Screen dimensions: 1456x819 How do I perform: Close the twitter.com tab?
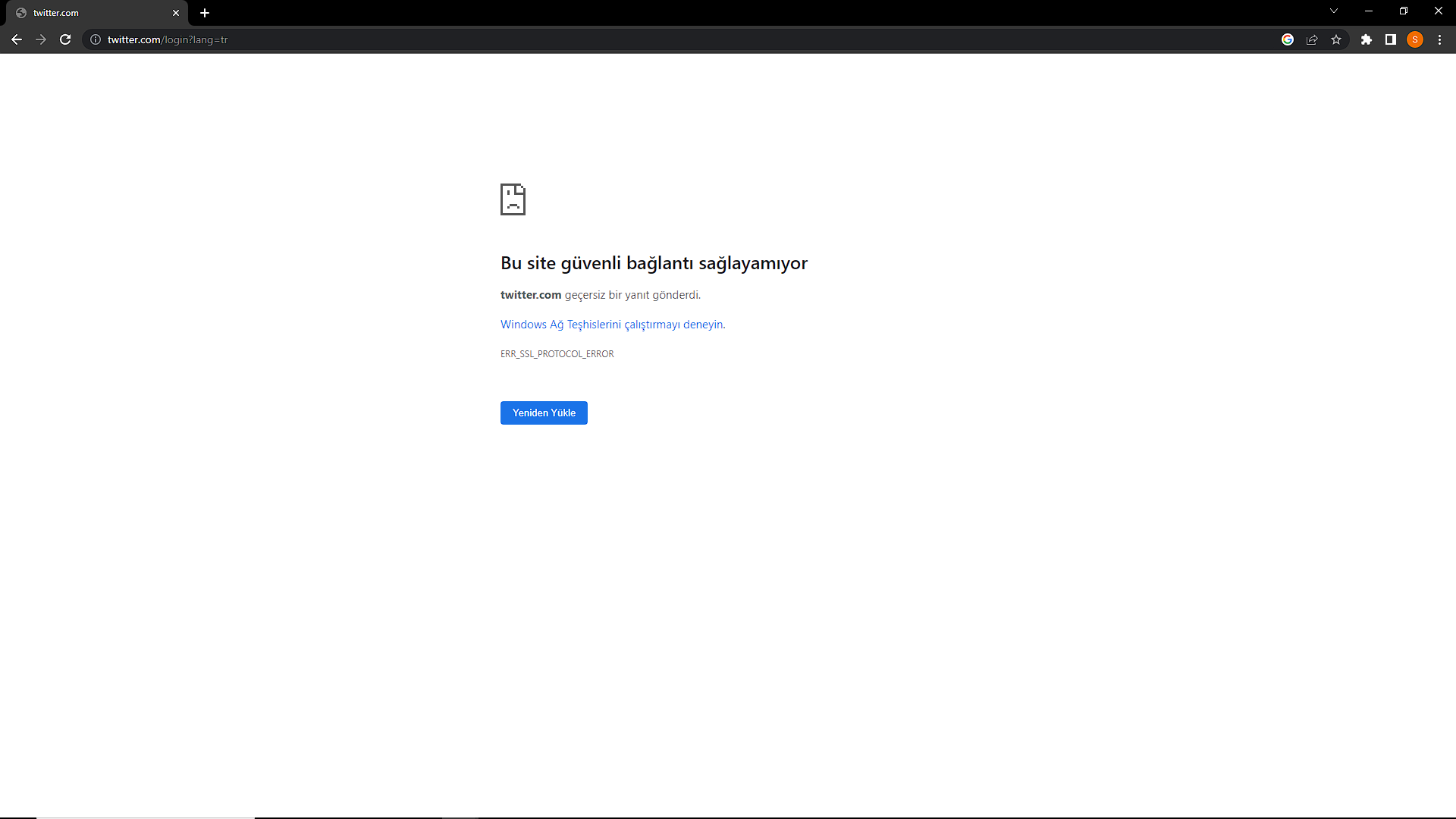click(x=176, y=13)
